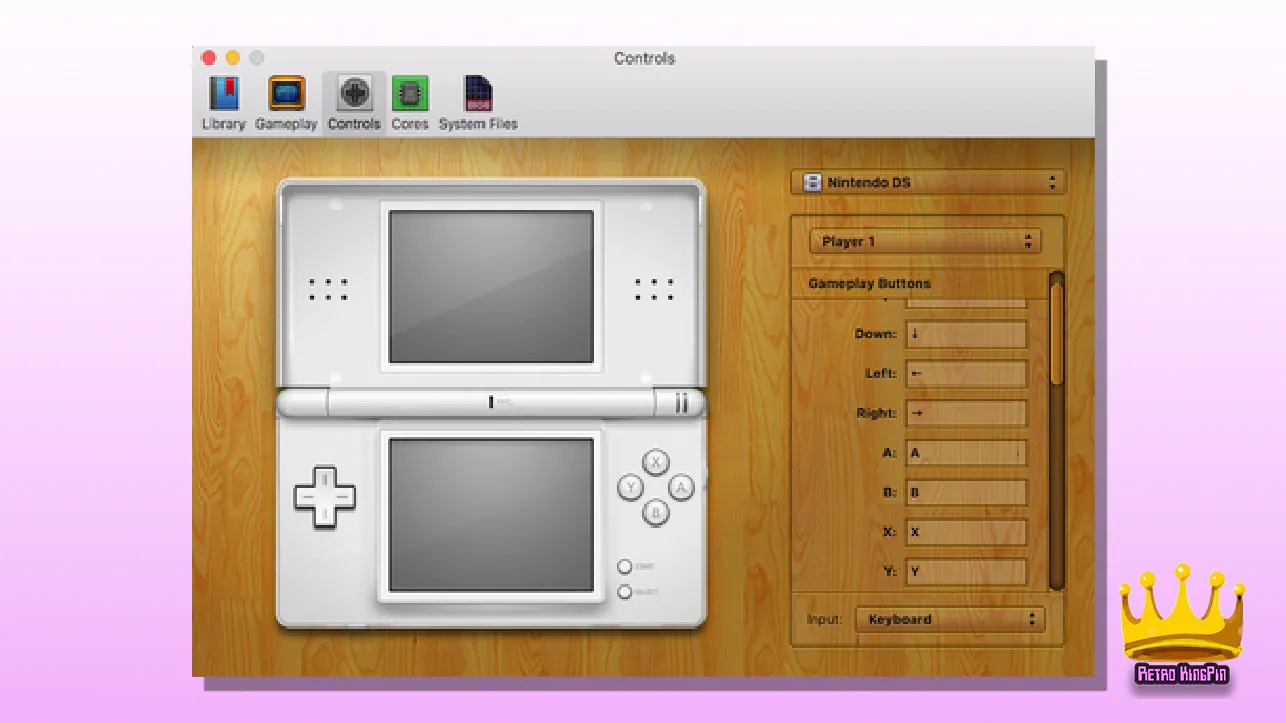Screen dimensions: 1286x723
Task: Click the Start button on the DS
Action: [x=625, y=567]
